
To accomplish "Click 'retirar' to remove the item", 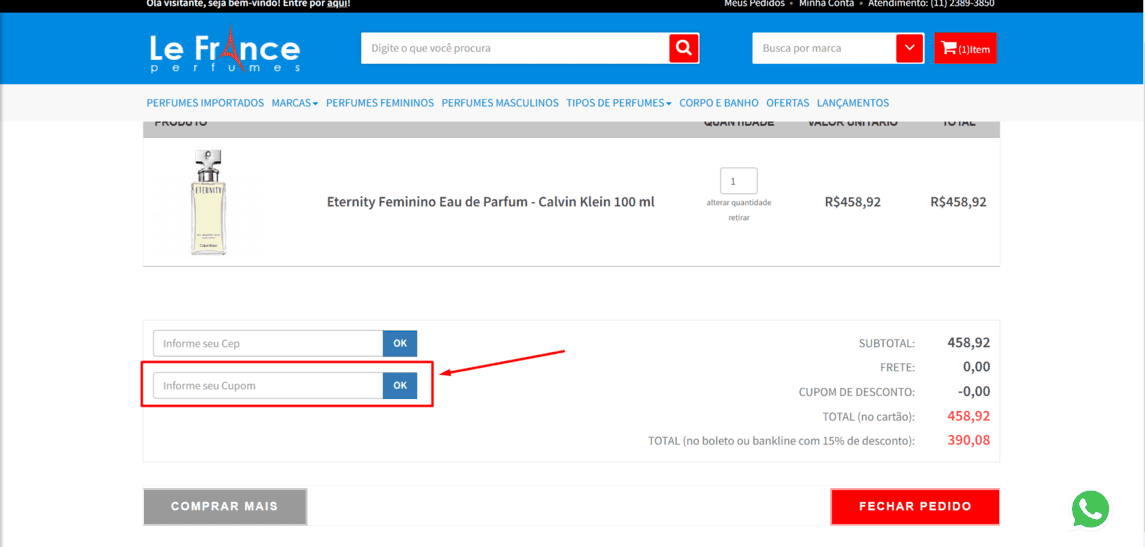I will [x=738, y=217].
